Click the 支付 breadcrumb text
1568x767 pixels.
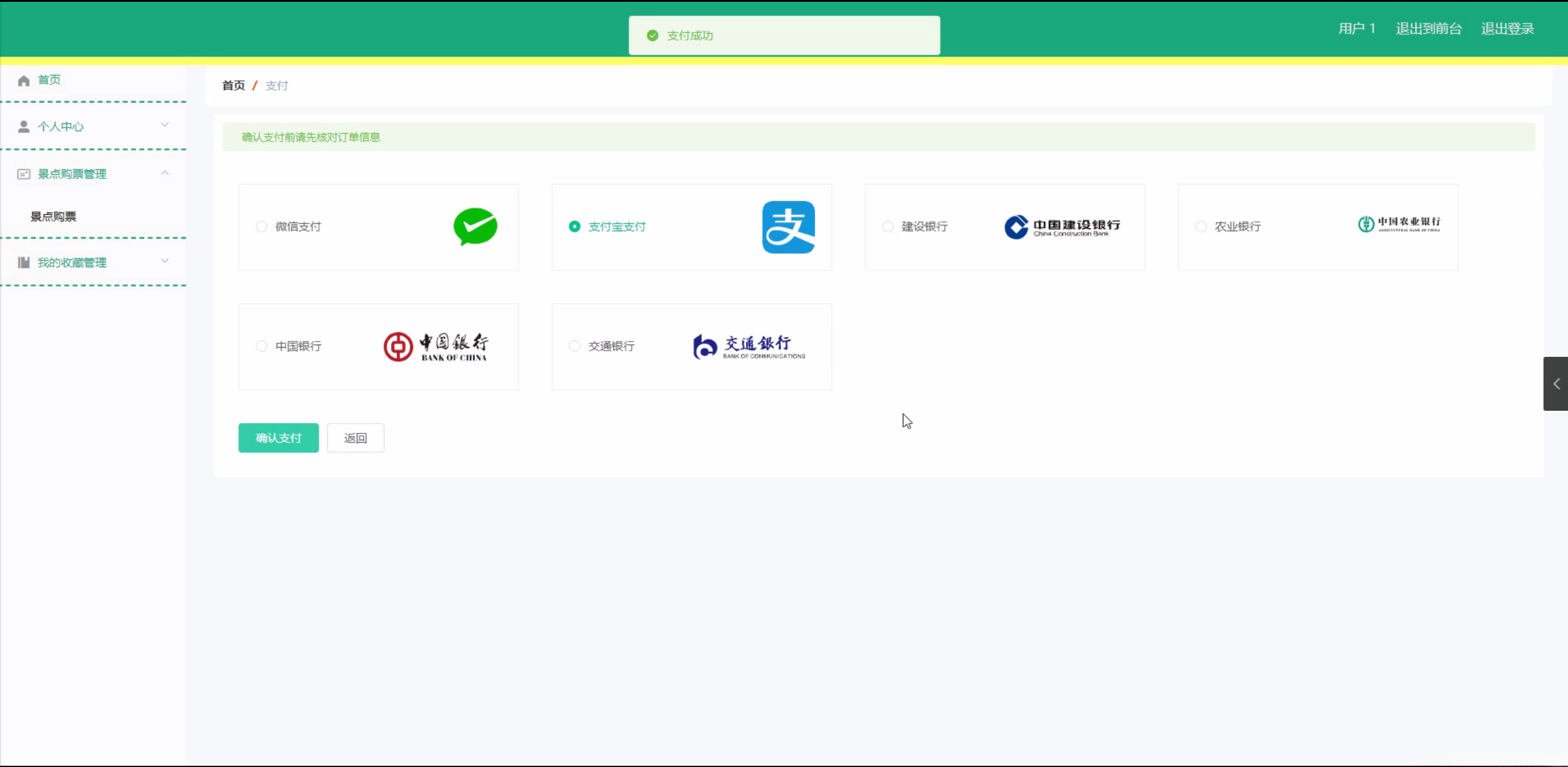(x=276, y=86)
